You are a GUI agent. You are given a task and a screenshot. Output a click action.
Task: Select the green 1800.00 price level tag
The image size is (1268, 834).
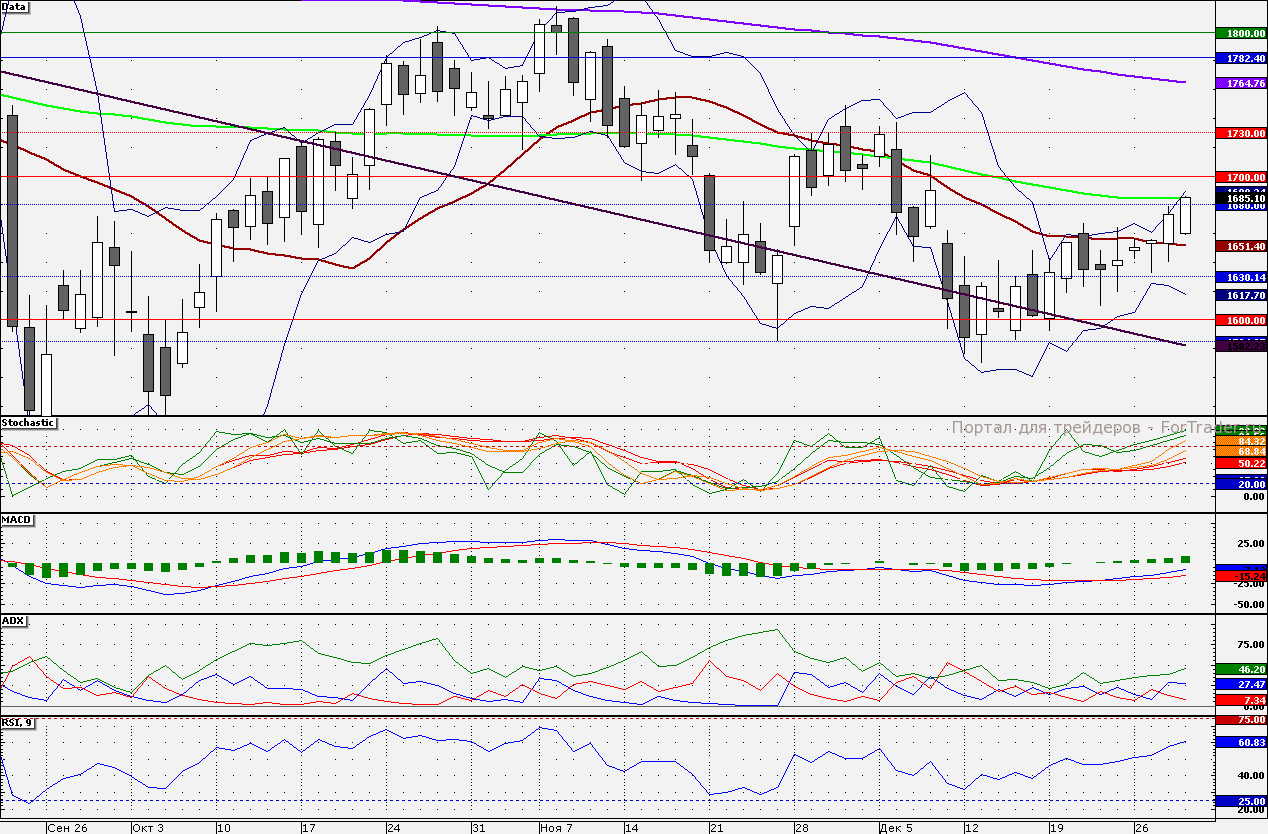click(x=1240, y=33)
